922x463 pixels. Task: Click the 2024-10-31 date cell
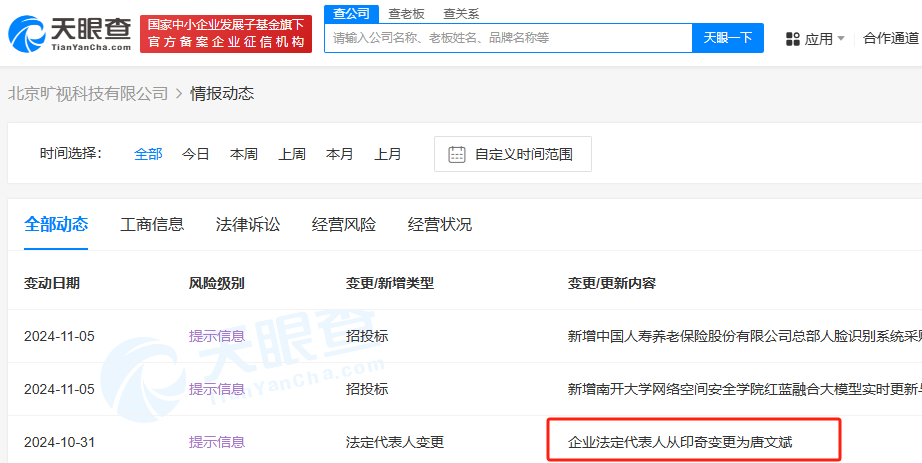click(x=59, y=442)
